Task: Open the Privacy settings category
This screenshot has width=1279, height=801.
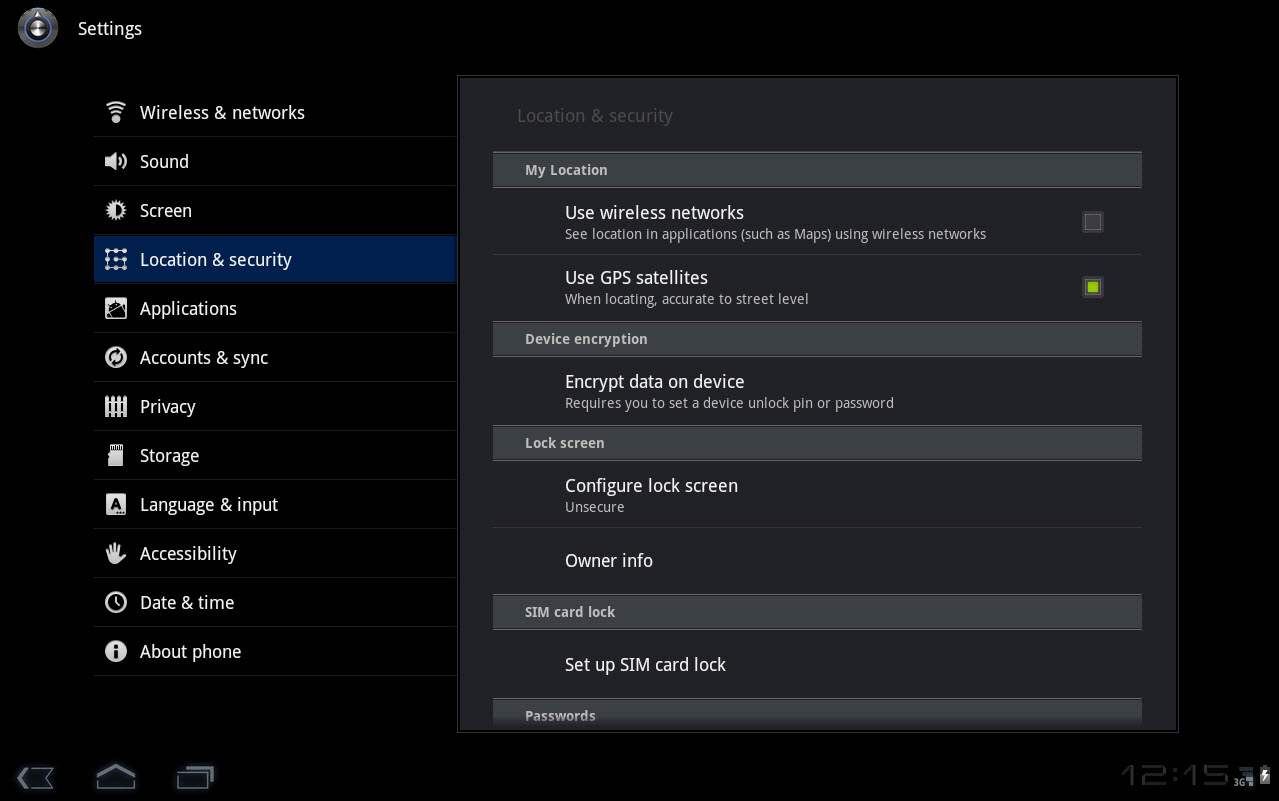Action: pyautogui.click(x=168, y=407)
